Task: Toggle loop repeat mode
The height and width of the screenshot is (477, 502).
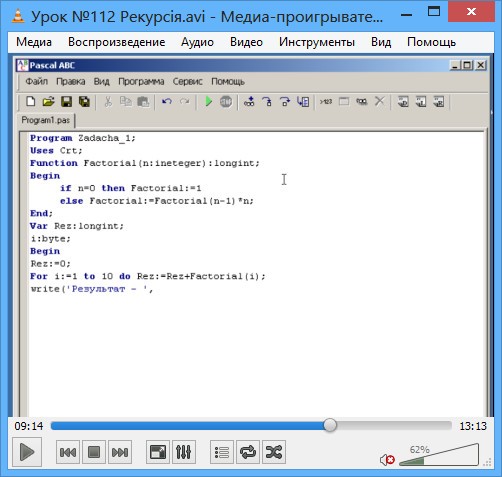Action: pos(248,452)
